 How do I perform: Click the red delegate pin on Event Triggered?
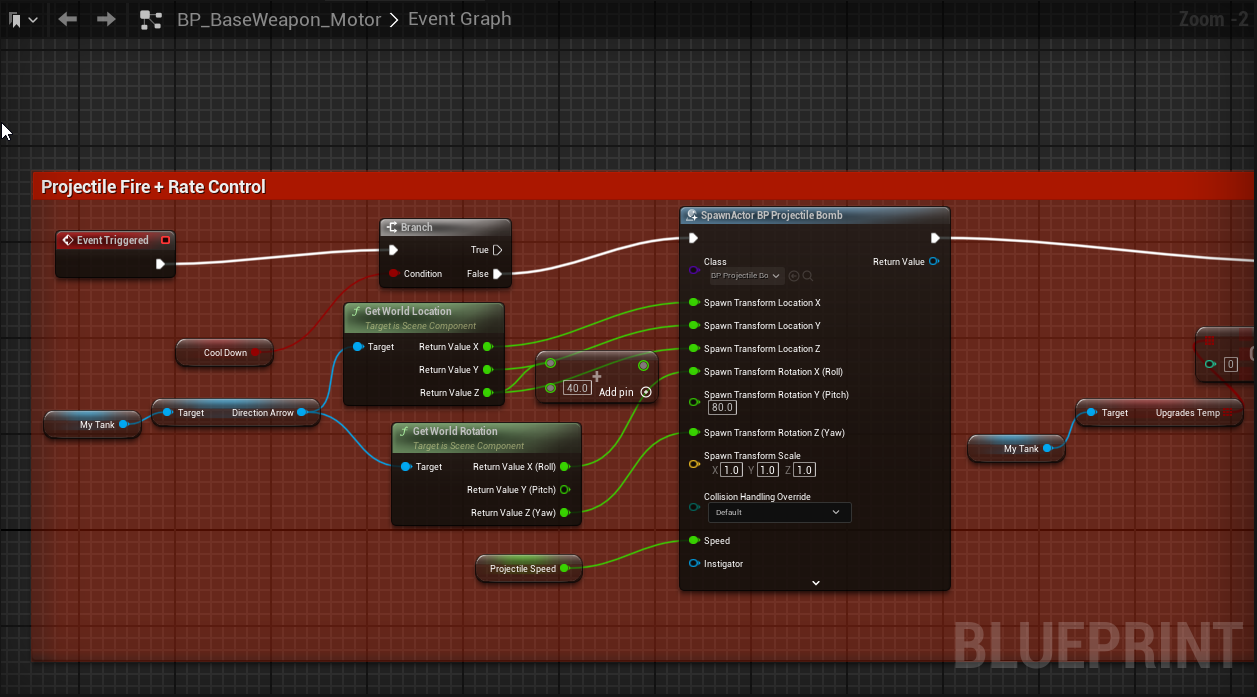(x=165, y=240)
